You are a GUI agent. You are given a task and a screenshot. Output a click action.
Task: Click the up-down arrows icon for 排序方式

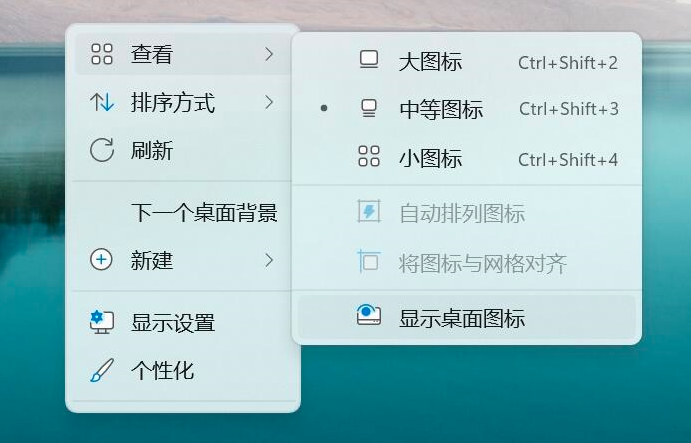(102, 102)
